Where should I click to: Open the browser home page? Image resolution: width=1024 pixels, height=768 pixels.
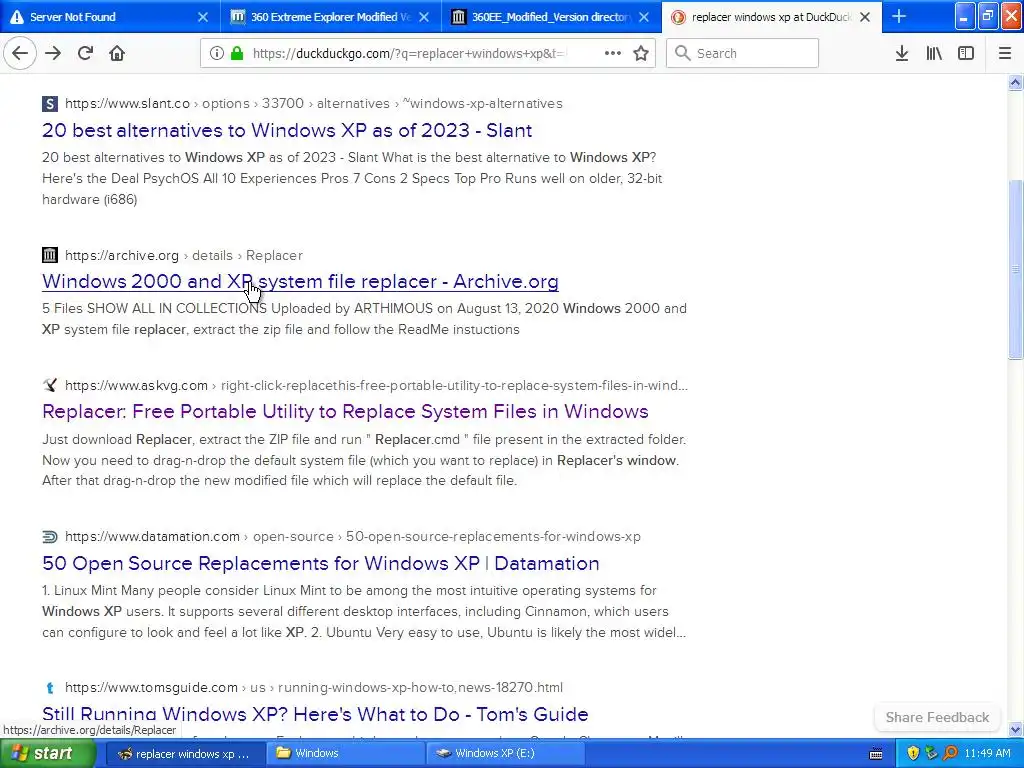point(117,53)
